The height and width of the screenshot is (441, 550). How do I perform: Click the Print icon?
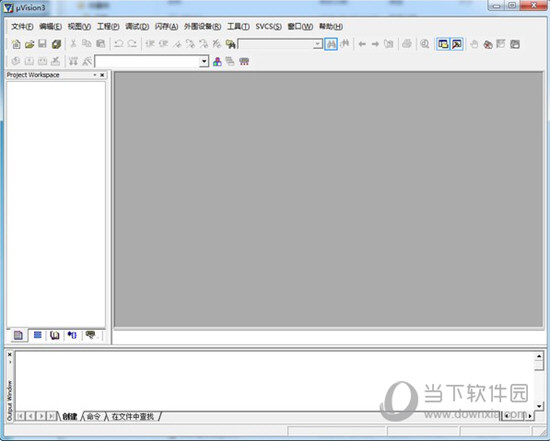pyautogui.click(x=407, y=44)
